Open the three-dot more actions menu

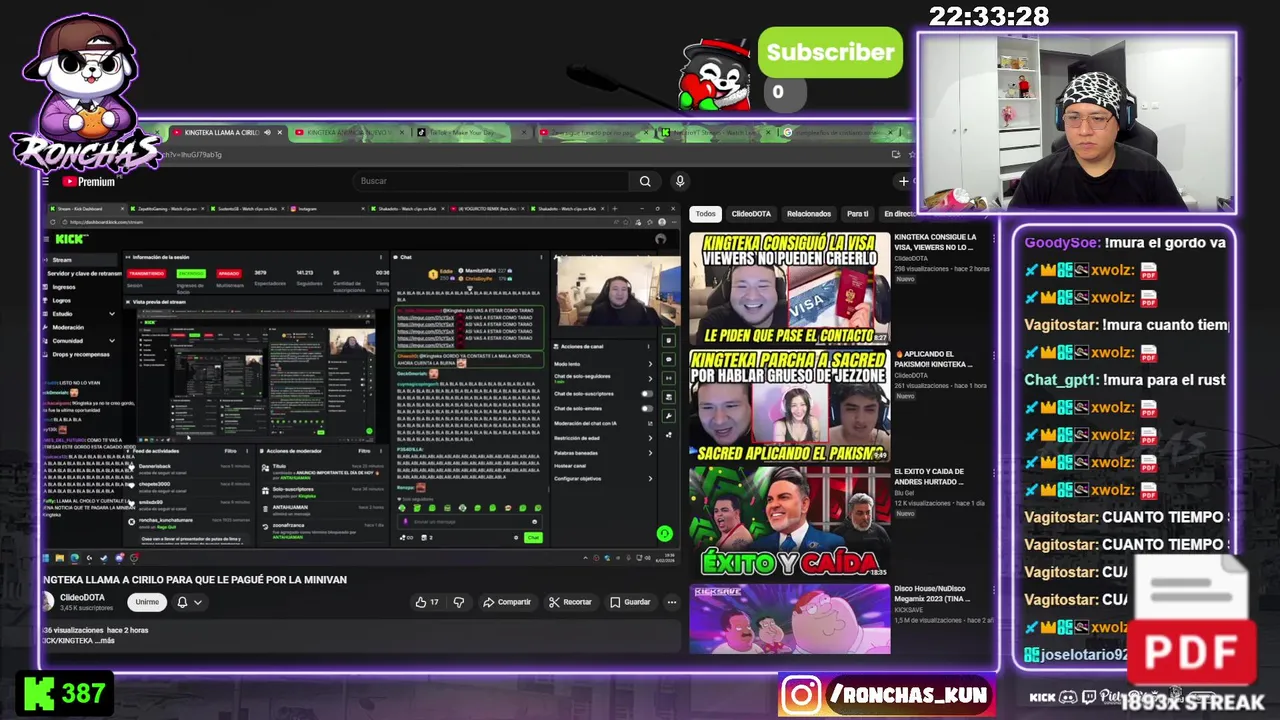tap(672, 602)
